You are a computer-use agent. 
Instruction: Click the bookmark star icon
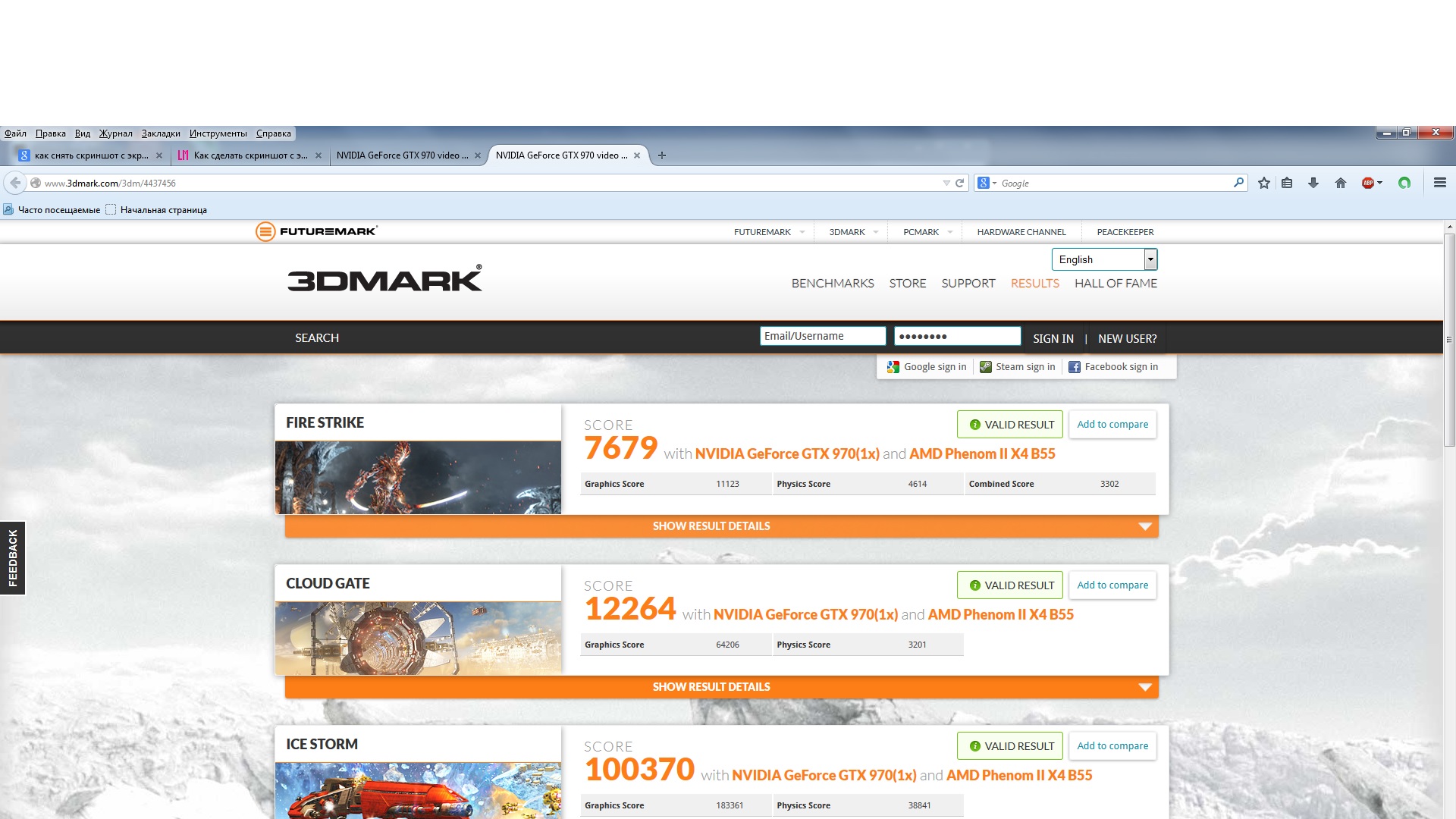[1263, 183]
